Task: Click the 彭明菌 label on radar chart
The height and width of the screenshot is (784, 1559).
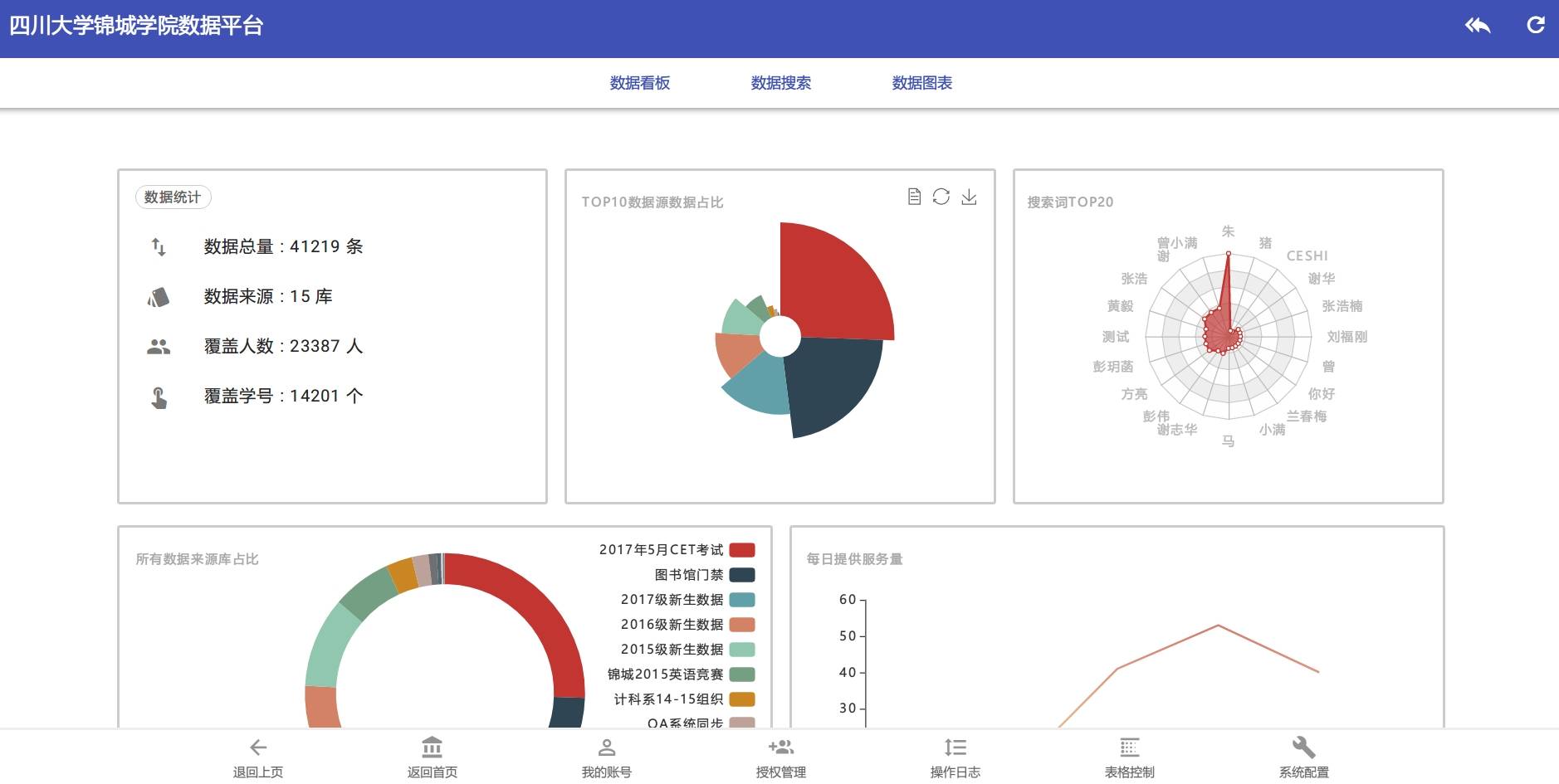Action: coord(1113,367)
